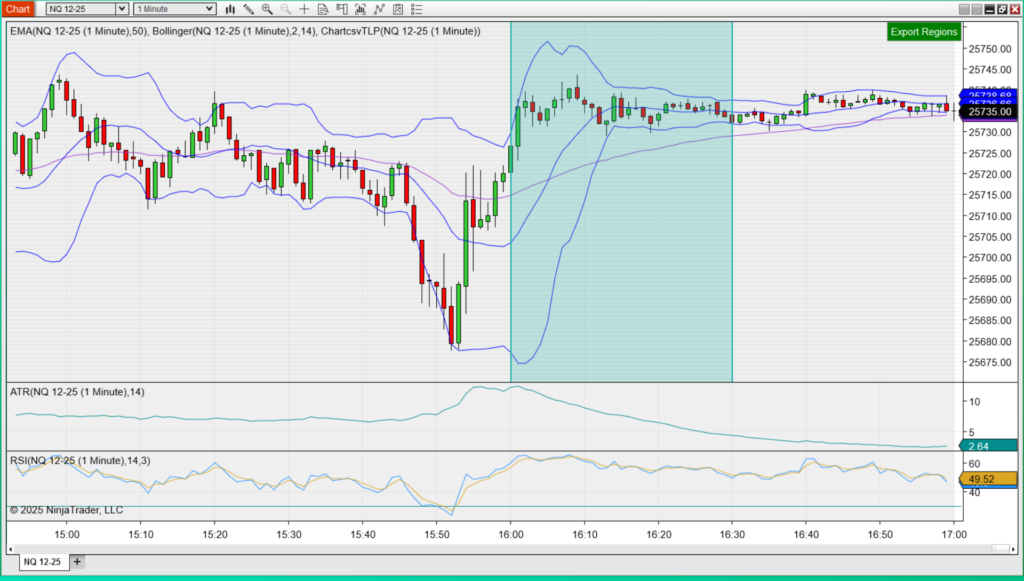Select the drawing tools pencil icon
The height and width of the screenshot is (581, 1024).
[x=249, y=9]
